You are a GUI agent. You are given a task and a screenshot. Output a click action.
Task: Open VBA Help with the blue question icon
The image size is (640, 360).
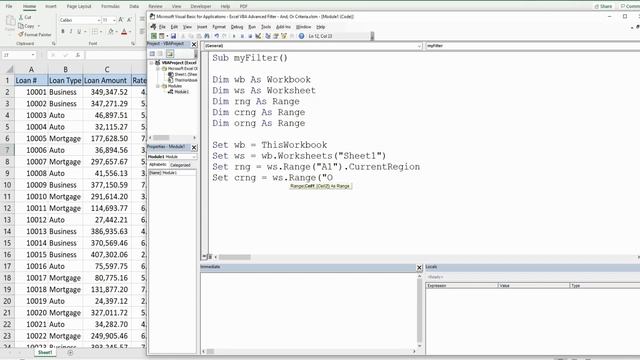tap(302, 36)
